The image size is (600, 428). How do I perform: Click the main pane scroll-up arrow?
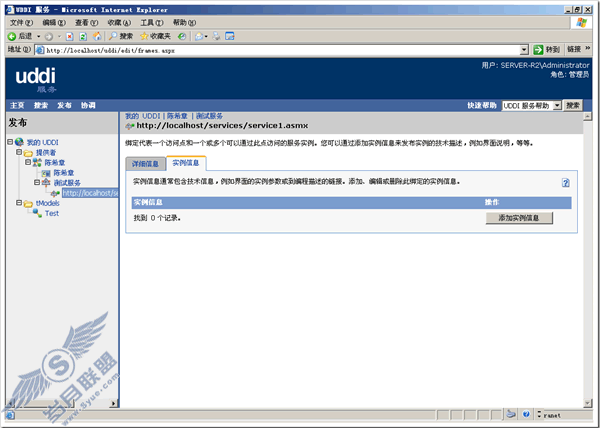[588, 116]
